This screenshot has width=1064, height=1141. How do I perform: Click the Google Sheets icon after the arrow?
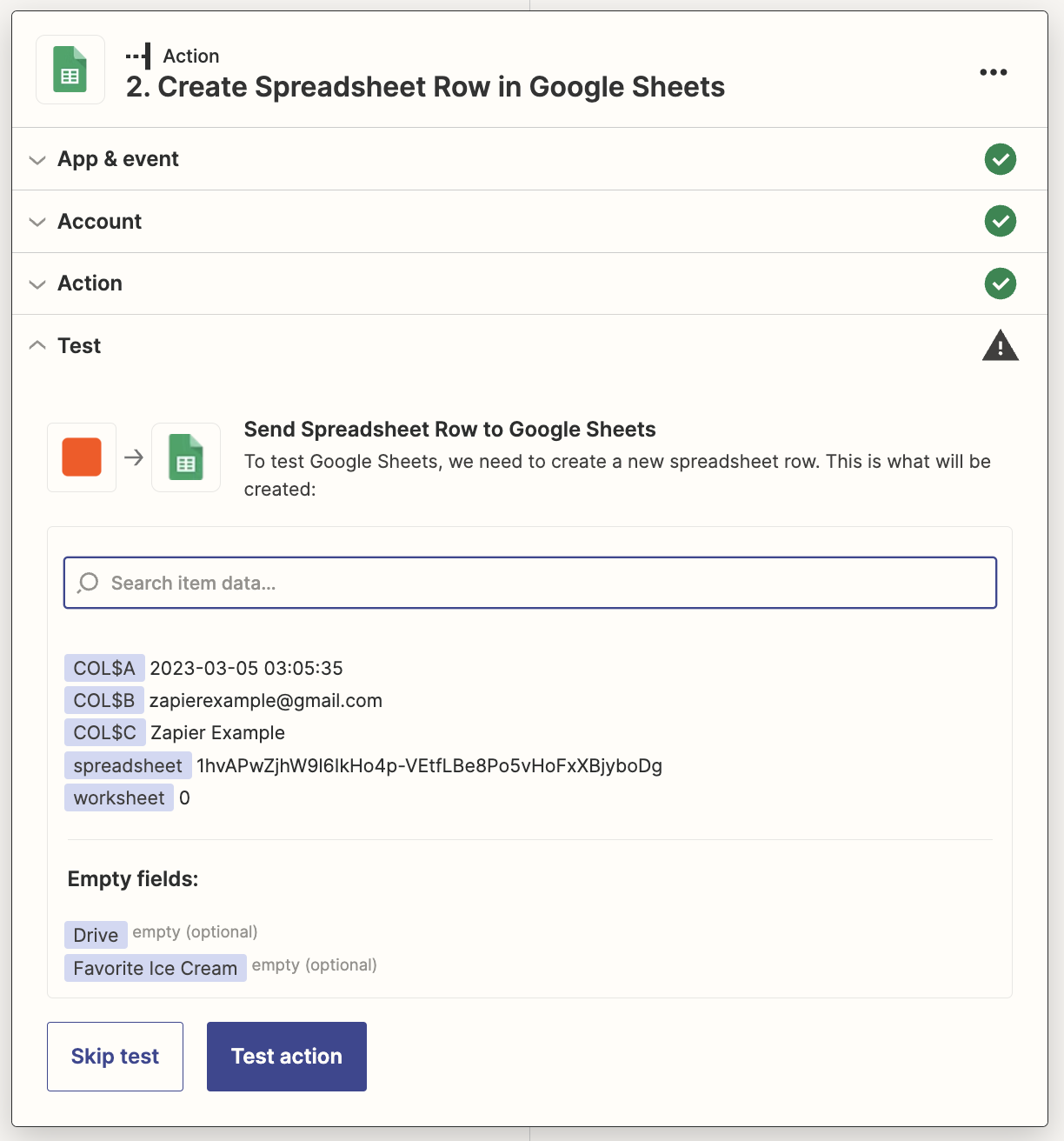(186, 457)
